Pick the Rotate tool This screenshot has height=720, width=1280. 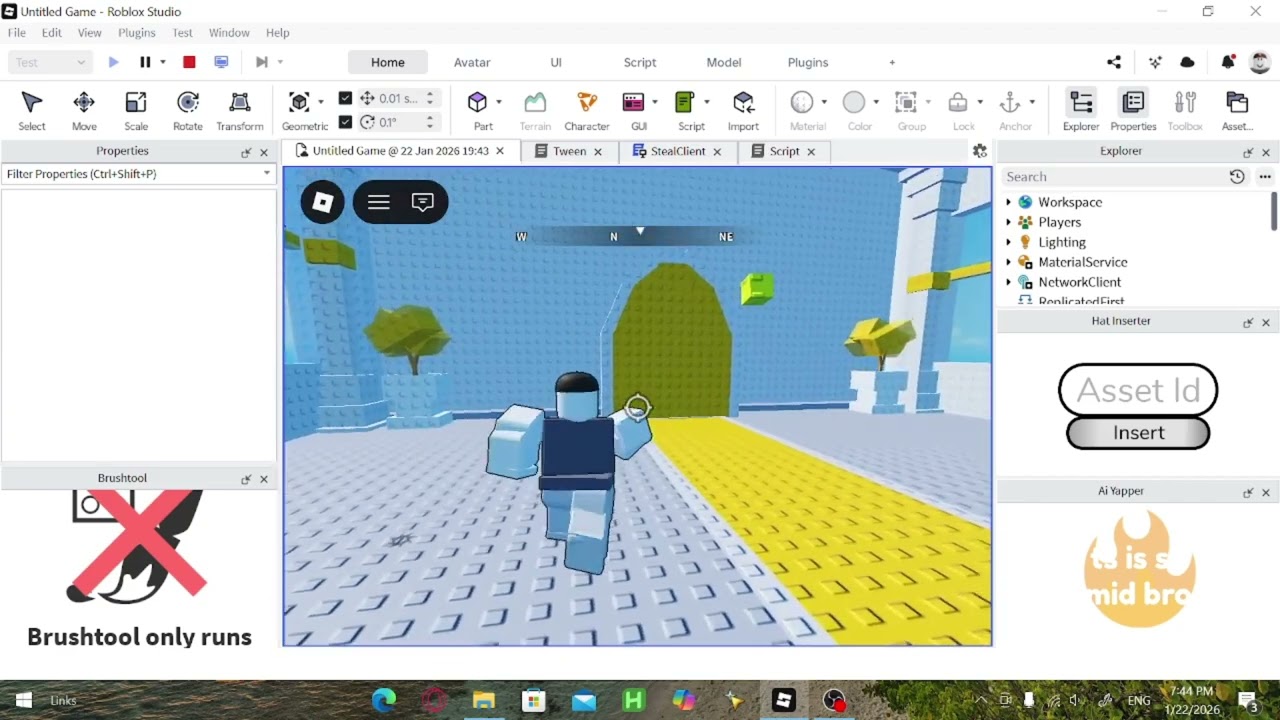click(187, 110)
